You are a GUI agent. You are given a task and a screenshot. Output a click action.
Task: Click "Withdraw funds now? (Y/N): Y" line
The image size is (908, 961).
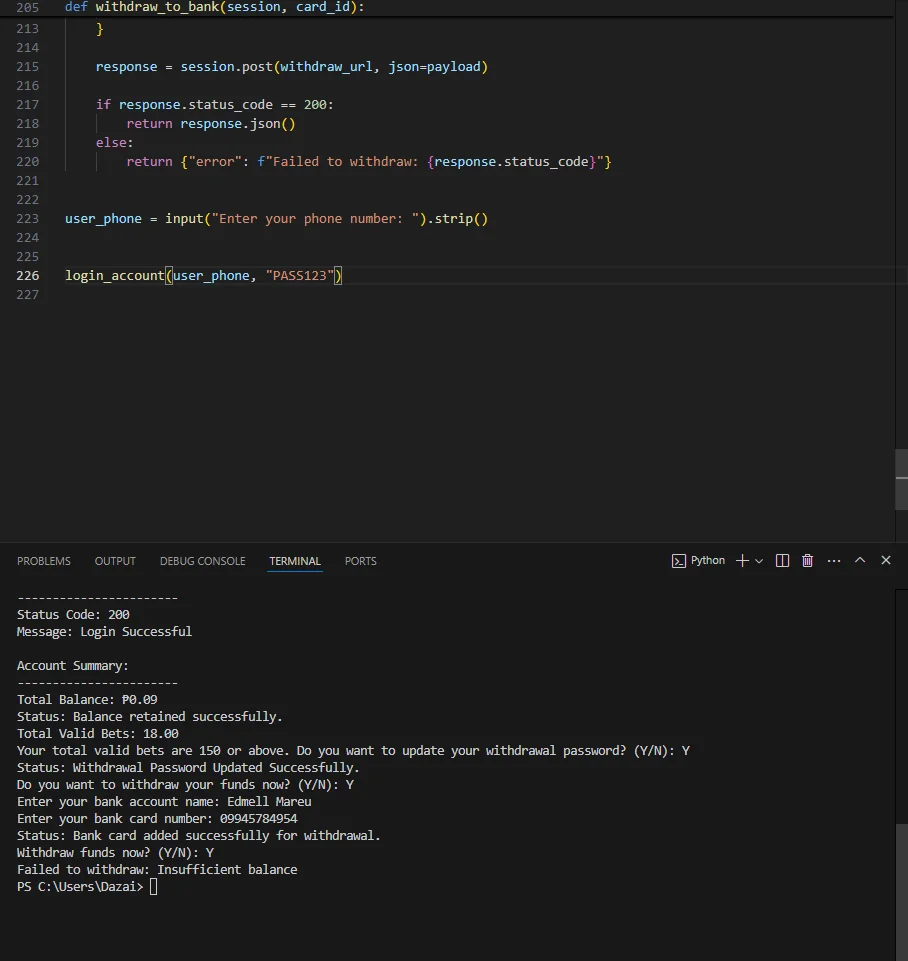(115, 853)
